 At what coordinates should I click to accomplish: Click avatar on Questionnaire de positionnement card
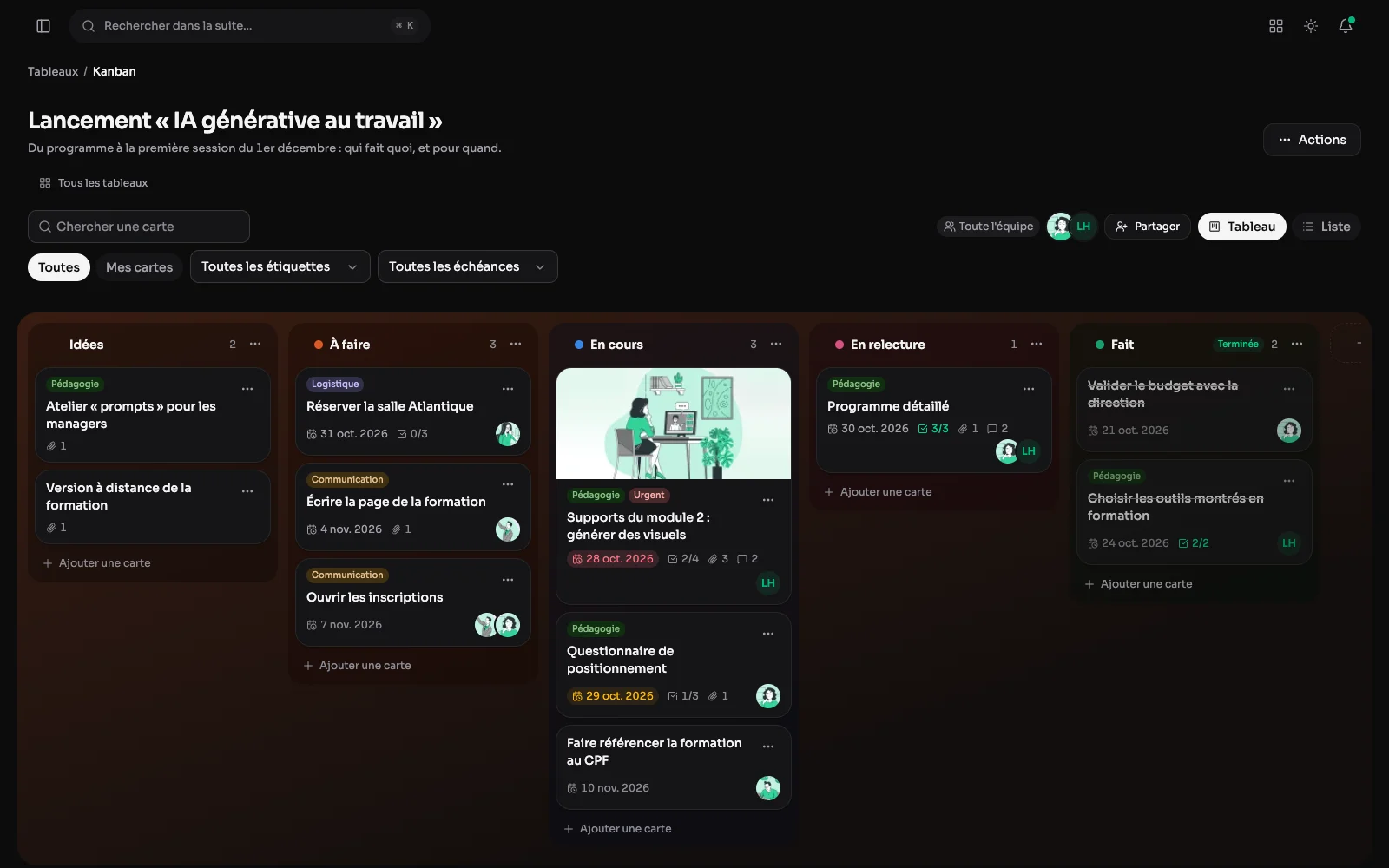click(x=768, y=696)
